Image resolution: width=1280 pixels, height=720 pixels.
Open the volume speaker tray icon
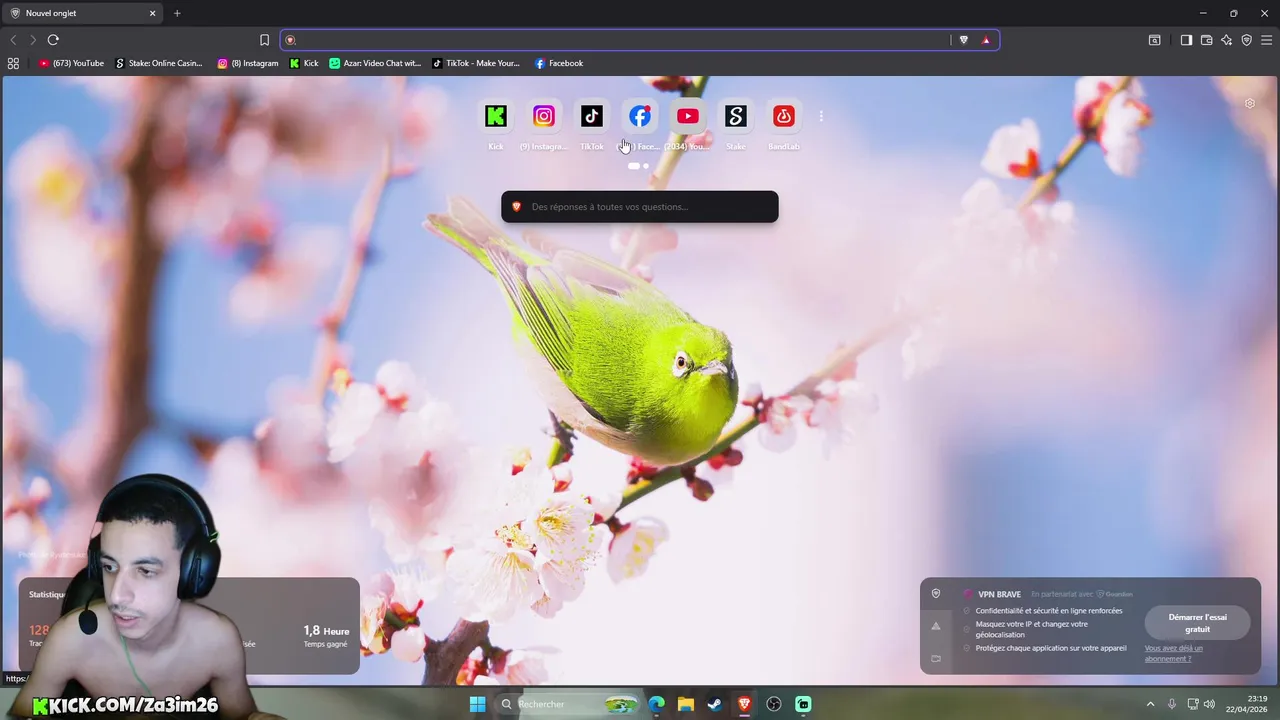pos(1209,704)
